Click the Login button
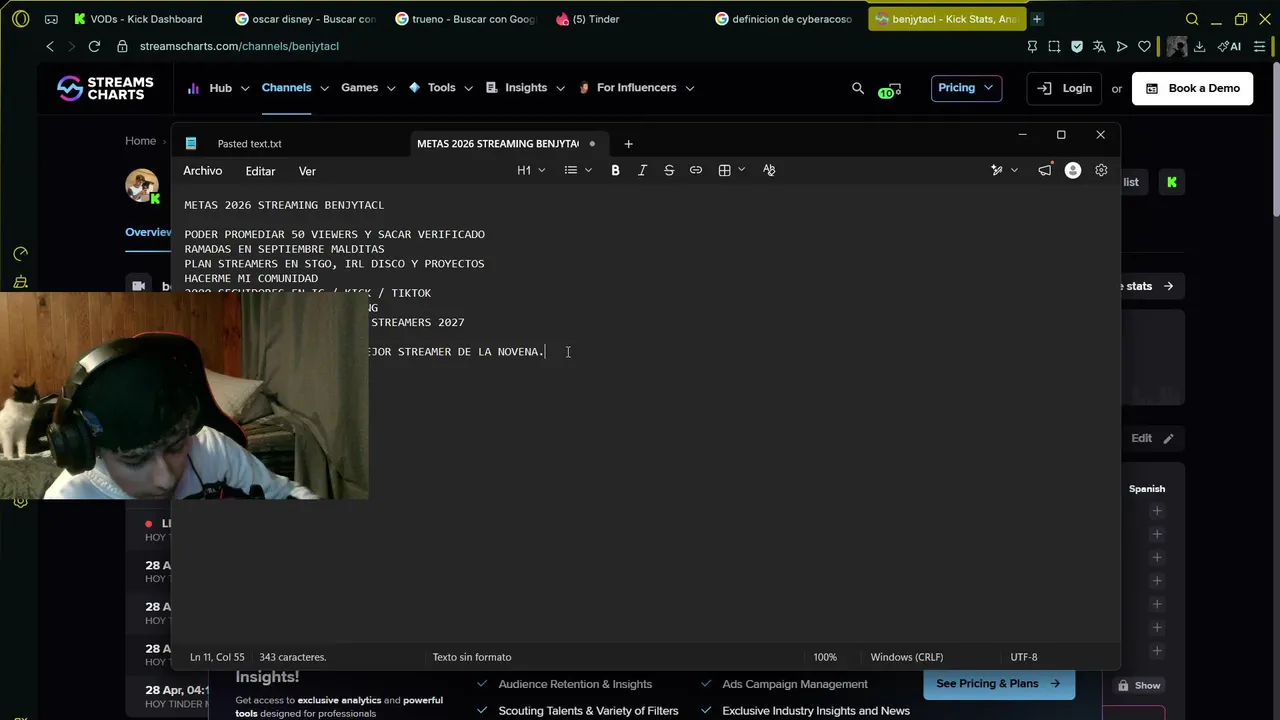This screenshot has width=1280, height=720. [1065, 88]
